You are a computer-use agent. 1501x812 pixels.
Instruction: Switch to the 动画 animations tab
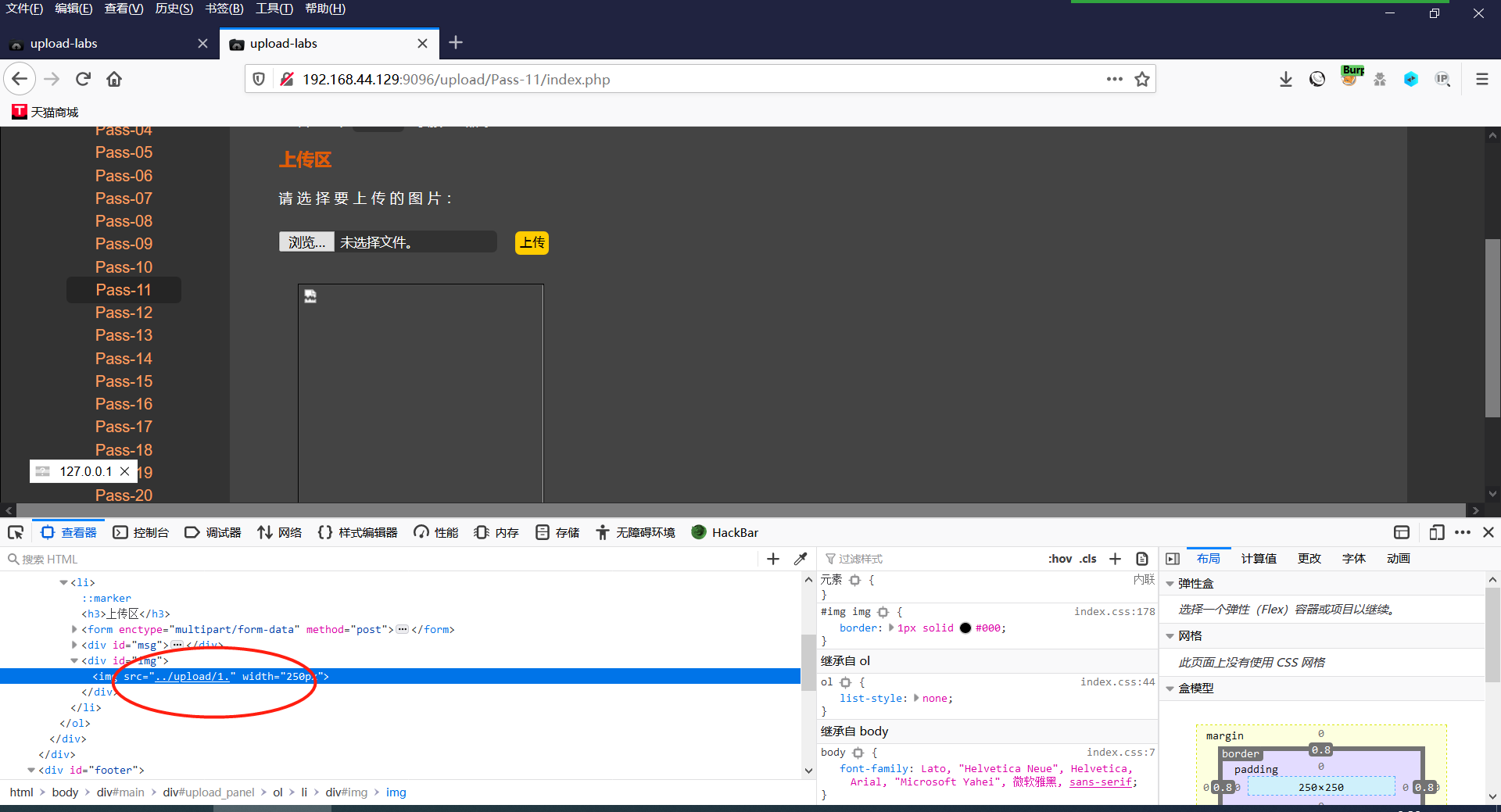coord(1399,559)
